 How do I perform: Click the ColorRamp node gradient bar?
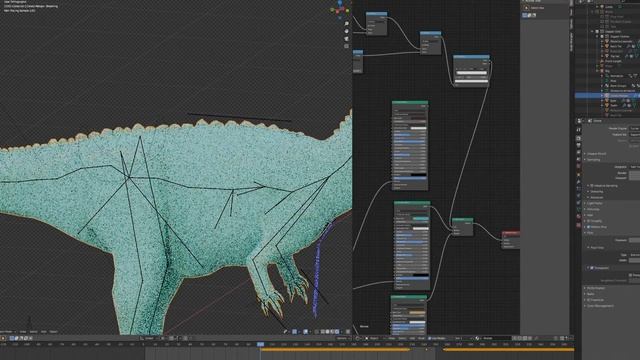pos(471,73)
